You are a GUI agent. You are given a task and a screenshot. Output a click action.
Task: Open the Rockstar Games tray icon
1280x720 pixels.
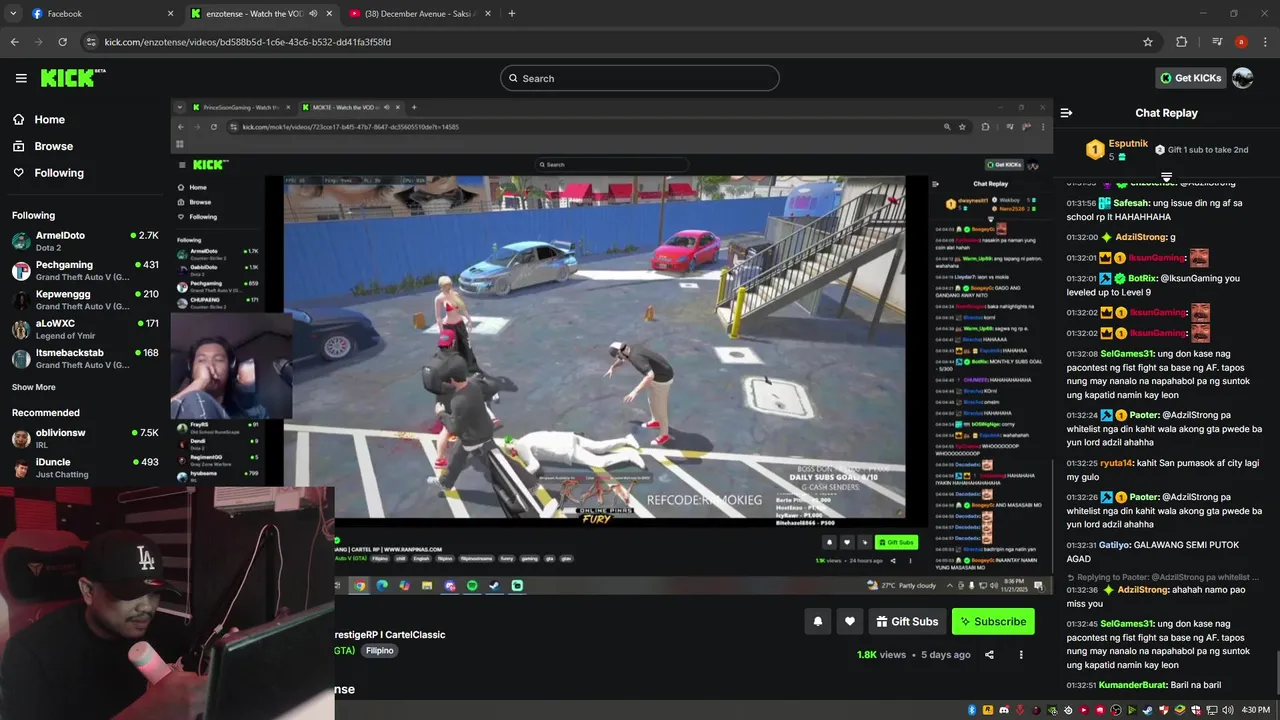pyautogui.click(x=988, y=710)
